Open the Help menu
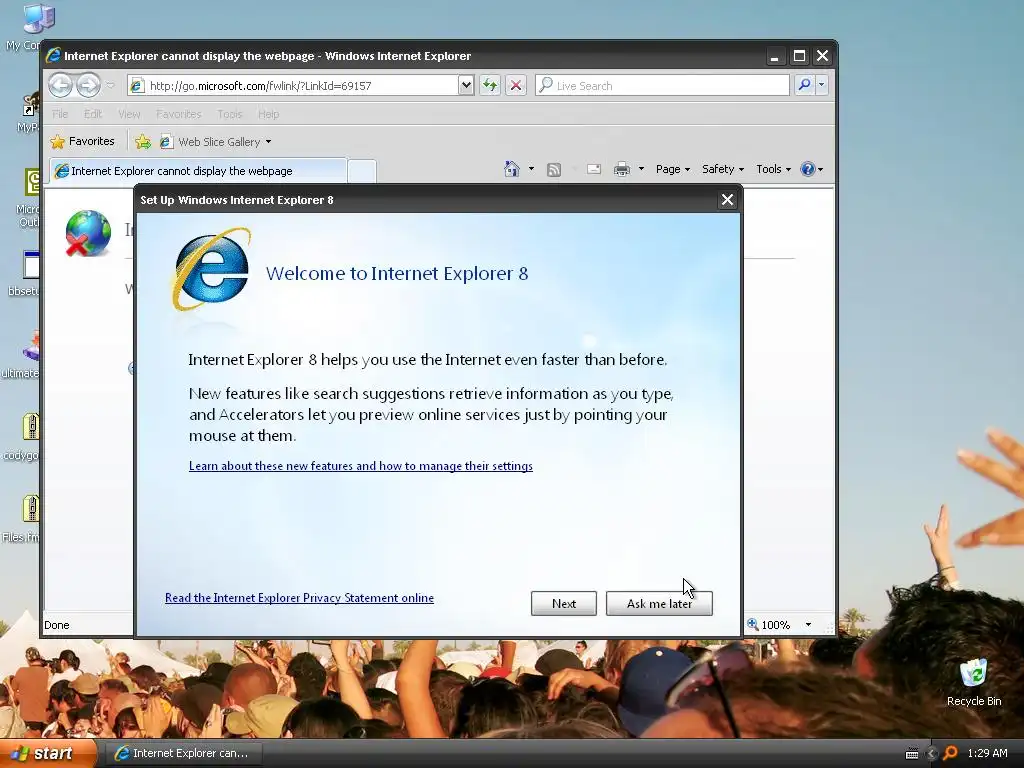1024x768 pixels. (x=268, y=114)
